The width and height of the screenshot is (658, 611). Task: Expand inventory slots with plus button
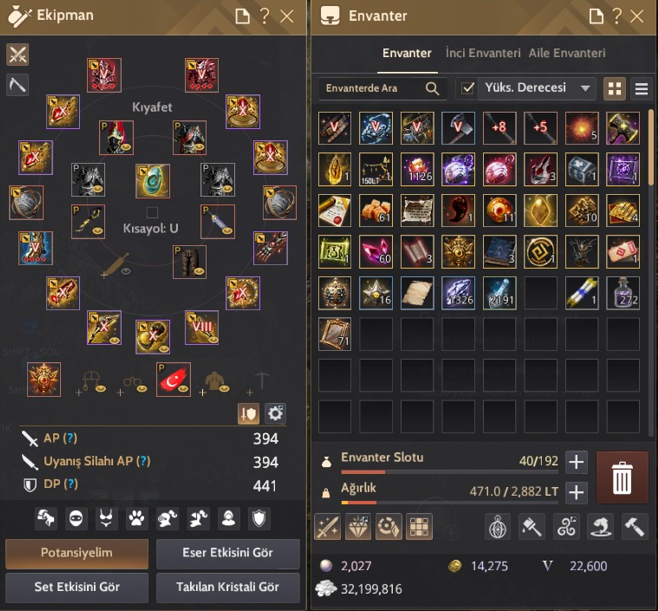point(576,462)
